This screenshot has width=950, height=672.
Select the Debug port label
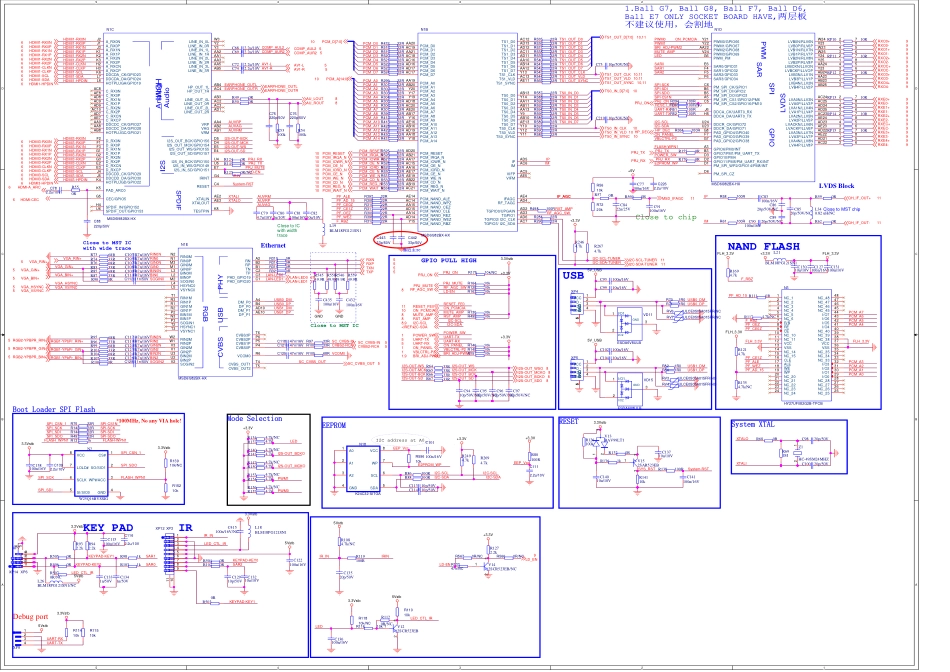pos(30,617)
